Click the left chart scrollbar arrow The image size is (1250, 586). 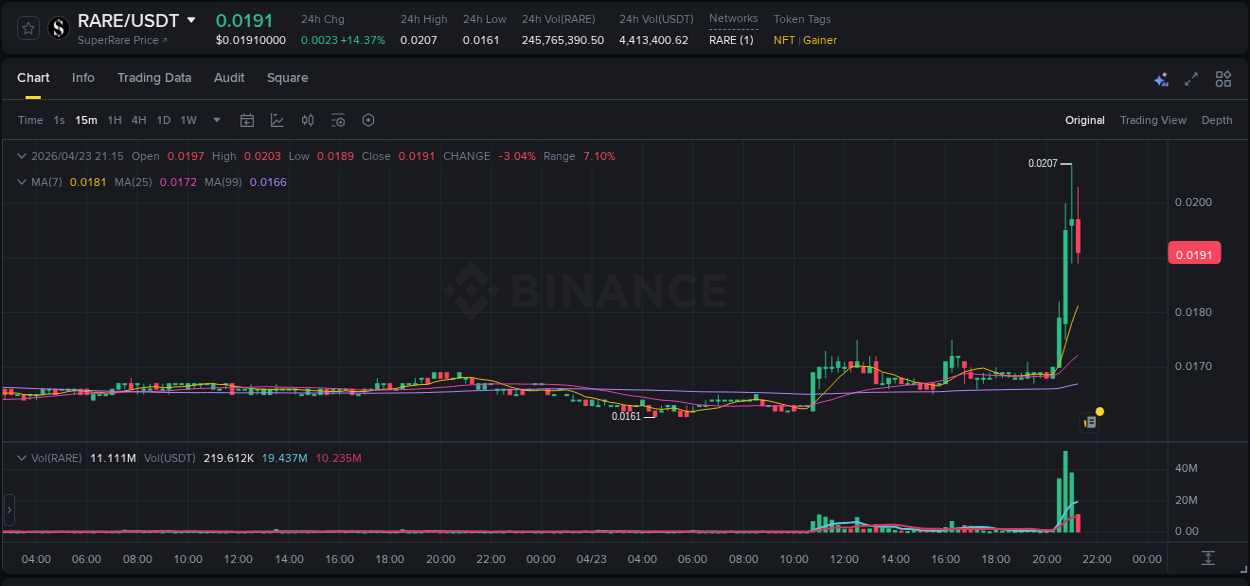click(x=9, y=510)
